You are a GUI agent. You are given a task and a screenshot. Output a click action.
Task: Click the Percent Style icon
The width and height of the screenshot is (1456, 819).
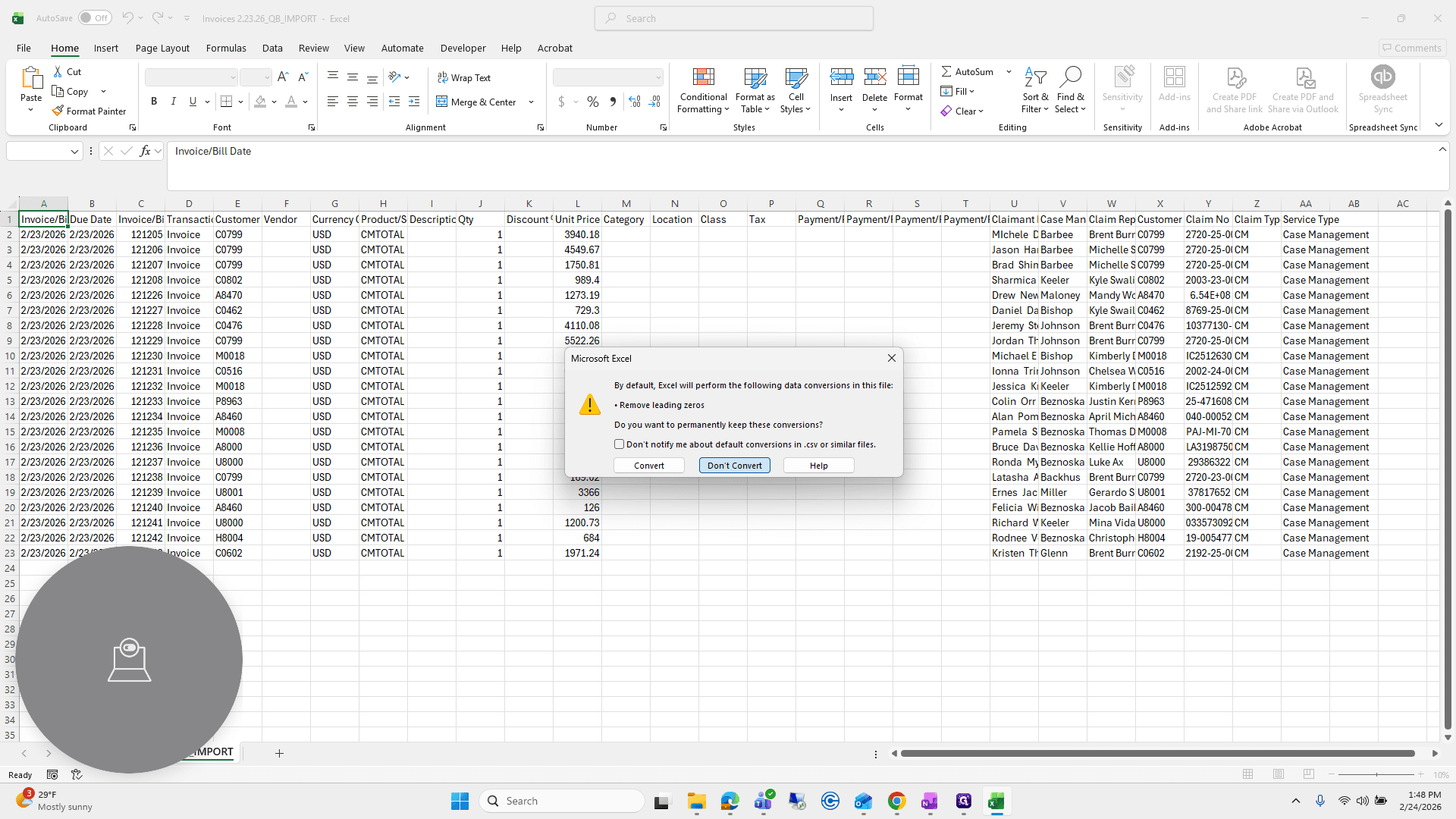[x=593, y=101]
